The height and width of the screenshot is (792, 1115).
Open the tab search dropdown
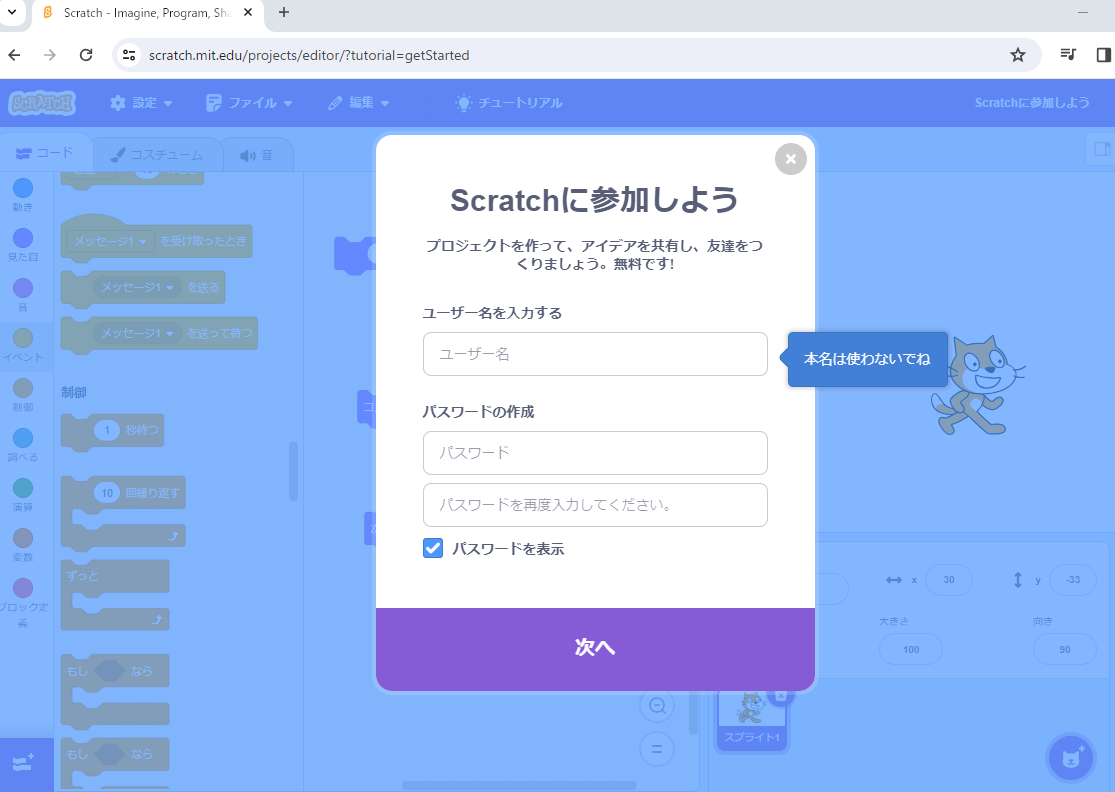click(12, 12)
